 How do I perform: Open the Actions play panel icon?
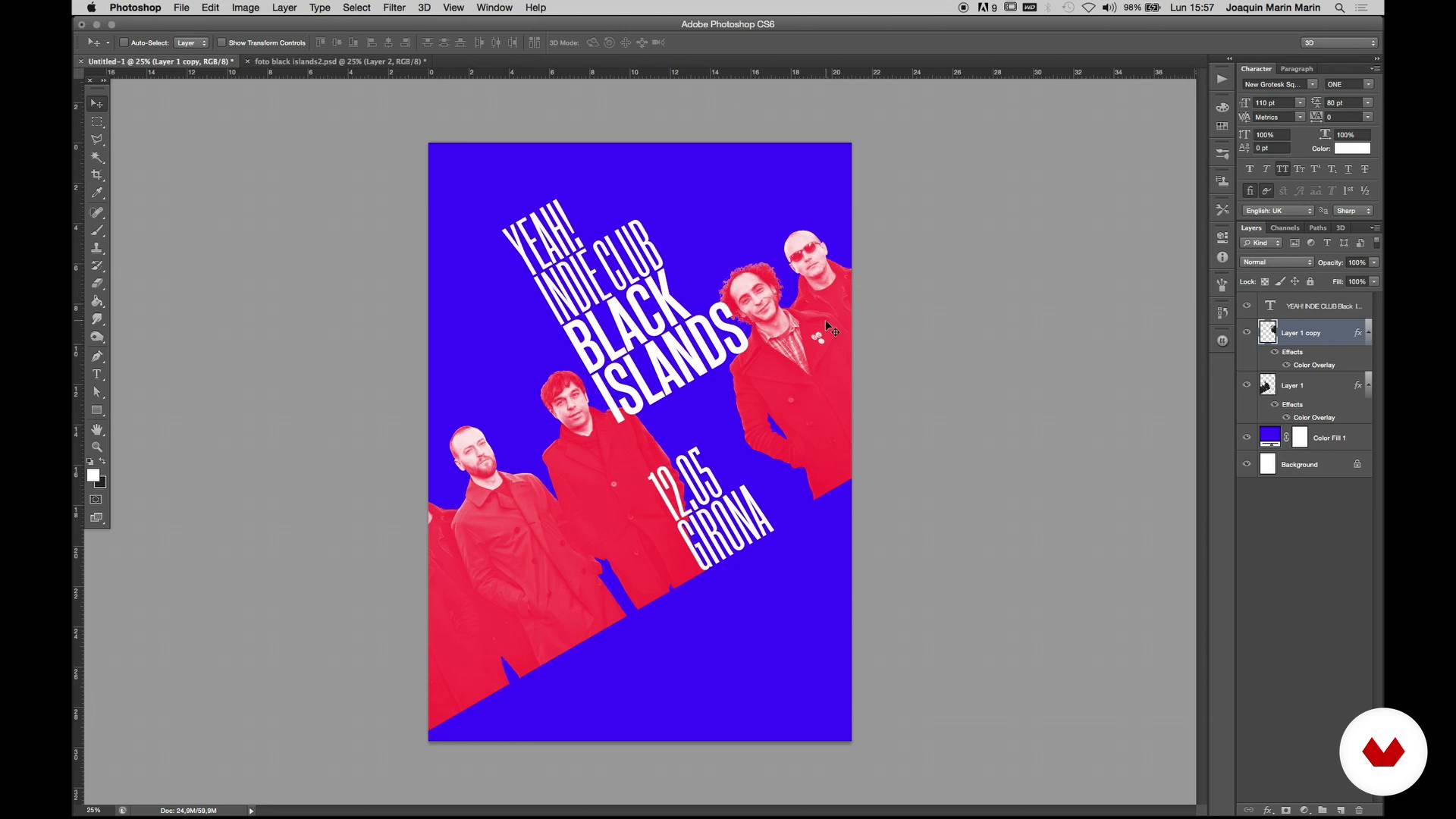click(x=1222, y=79)
